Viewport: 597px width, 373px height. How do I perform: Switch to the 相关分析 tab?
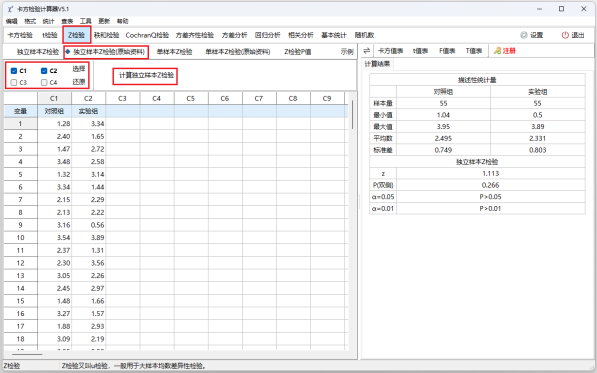301,35
